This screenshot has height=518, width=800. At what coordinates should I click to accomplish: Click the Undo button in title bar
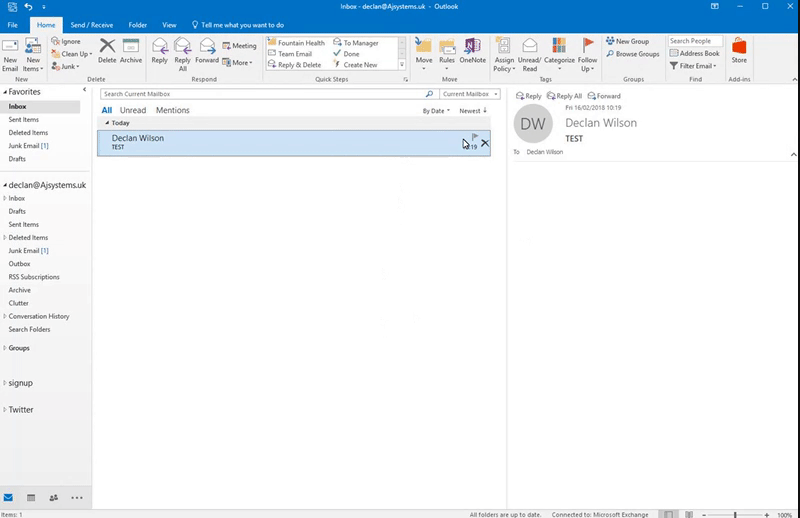tap(29, 7)
